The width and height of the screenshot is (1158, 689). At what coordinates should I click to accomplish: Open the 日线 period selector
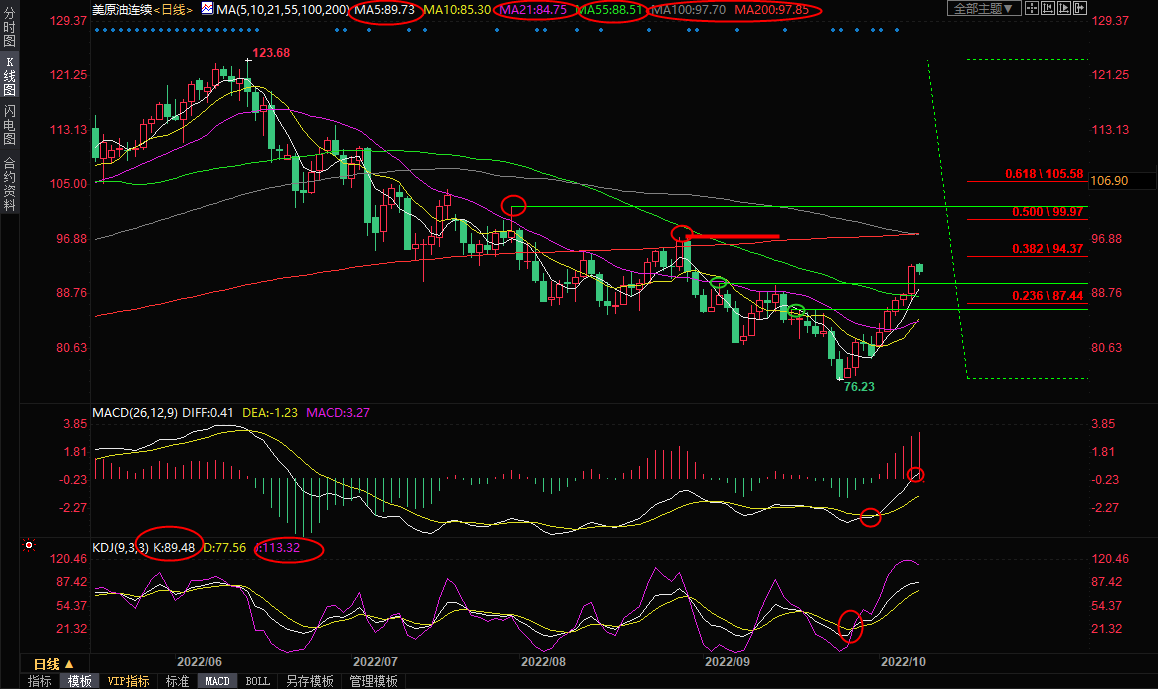(x=54, y=664)
